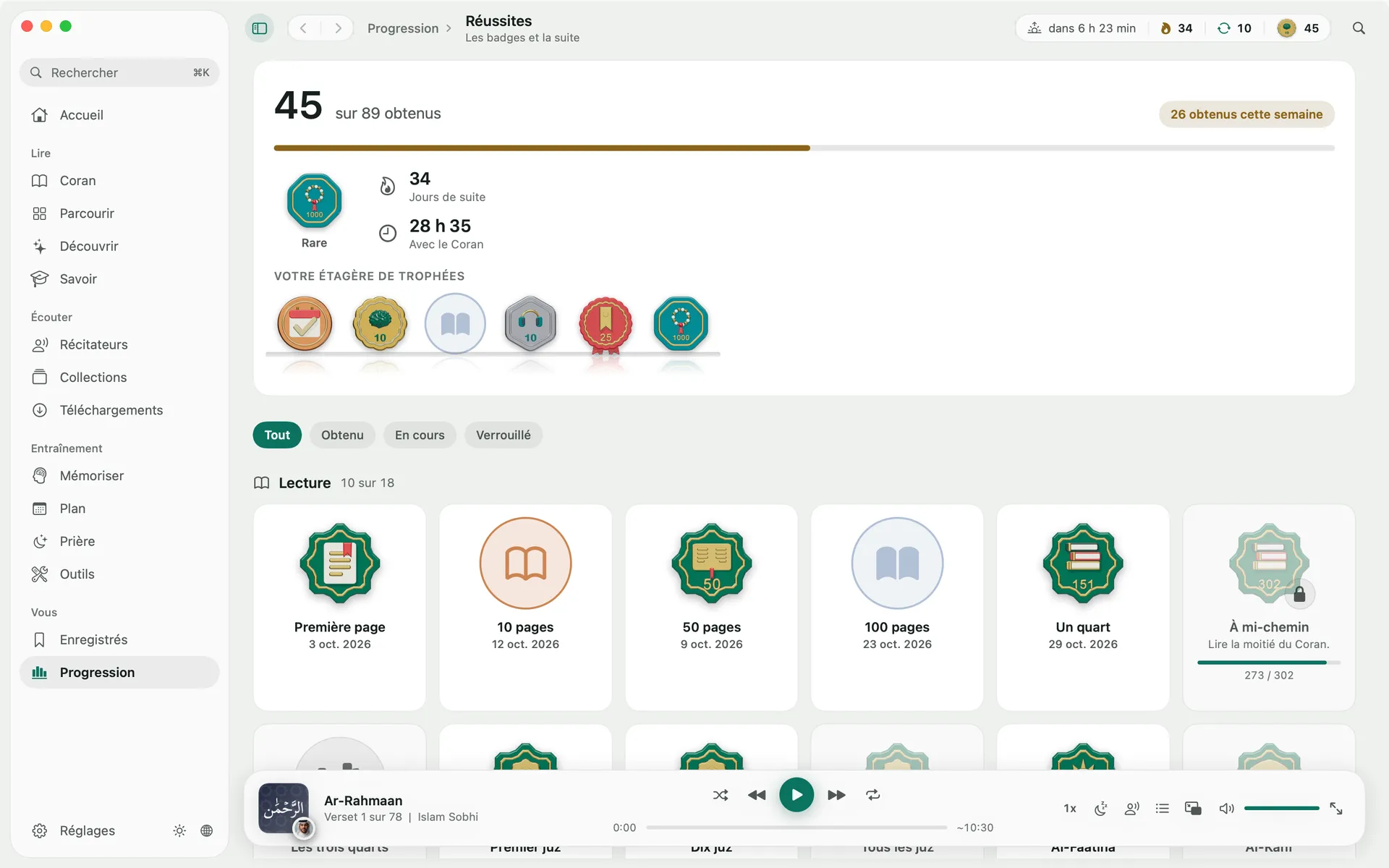Click 26 obtenus cette semaine badge
Screen dimensions: 1389x868
(1246, 114)
